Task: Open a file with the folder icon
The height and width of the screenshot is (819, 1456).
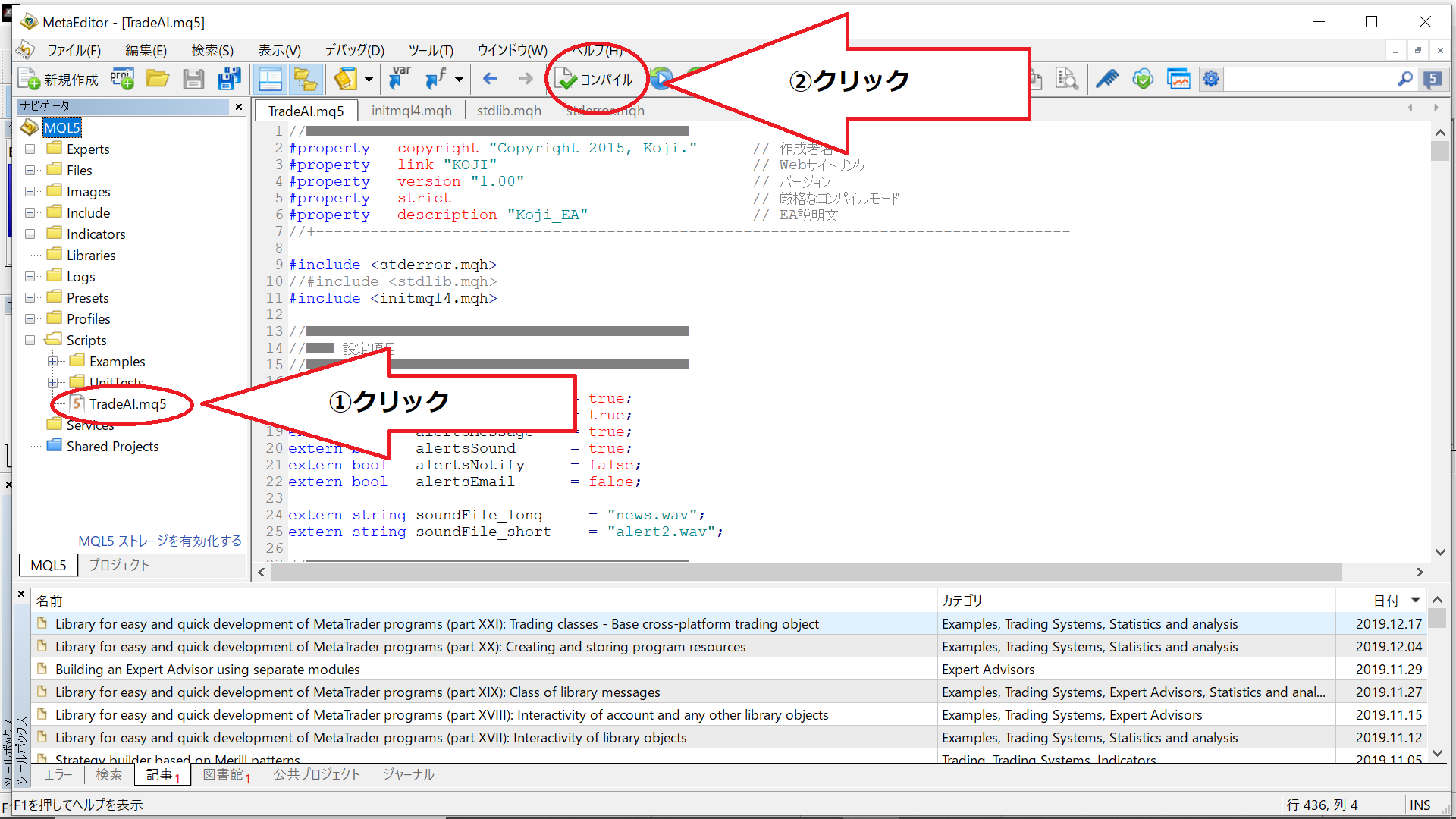Action: (158, 79)
